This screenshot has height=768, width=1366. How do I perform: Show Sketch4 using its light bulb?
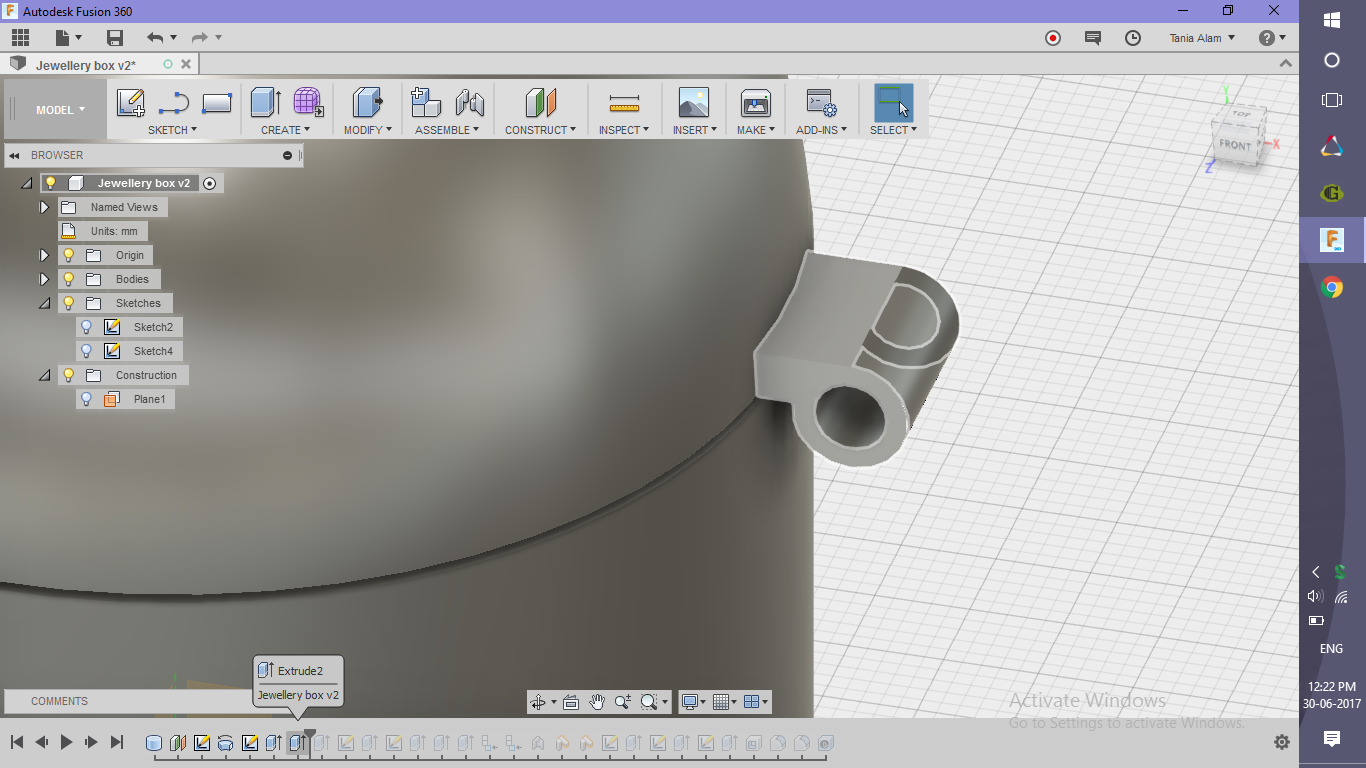tap(87, 351)
